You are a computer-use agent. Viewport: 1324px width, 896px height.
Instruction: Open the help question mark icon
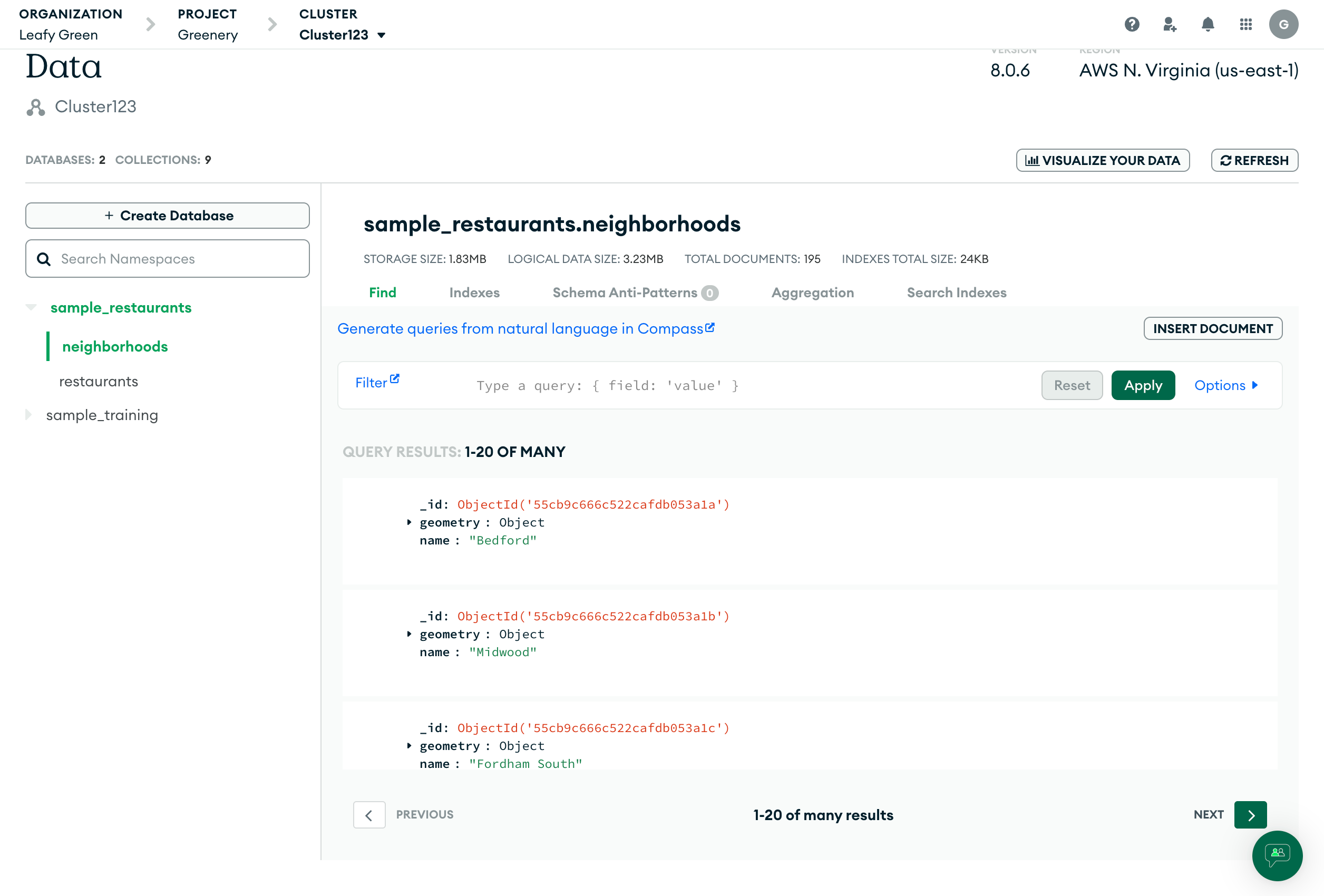(1132, 24)
